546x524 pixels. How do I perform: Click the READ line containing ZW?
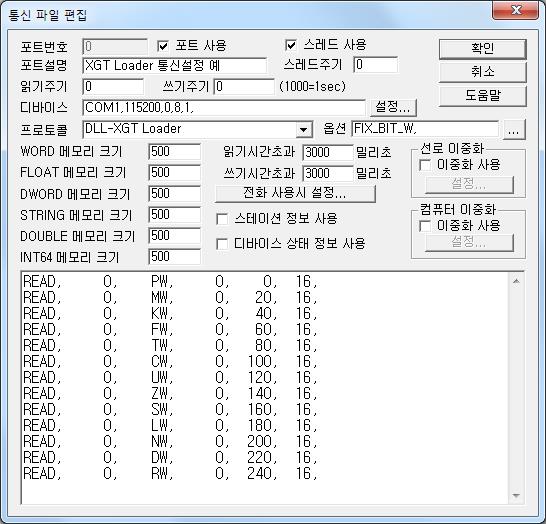pyautogui.click(x=170, y=394)
